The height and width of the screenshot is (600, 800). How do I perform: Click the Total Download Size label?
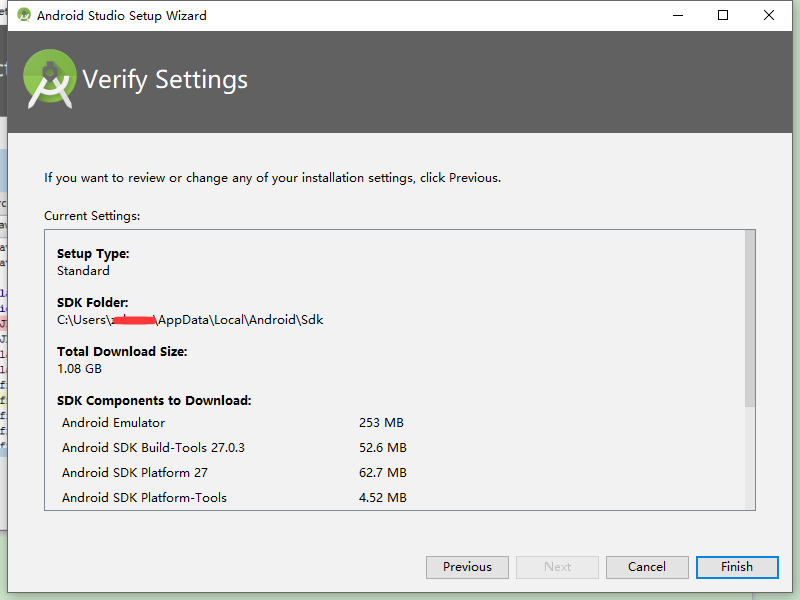click(122, 352)
